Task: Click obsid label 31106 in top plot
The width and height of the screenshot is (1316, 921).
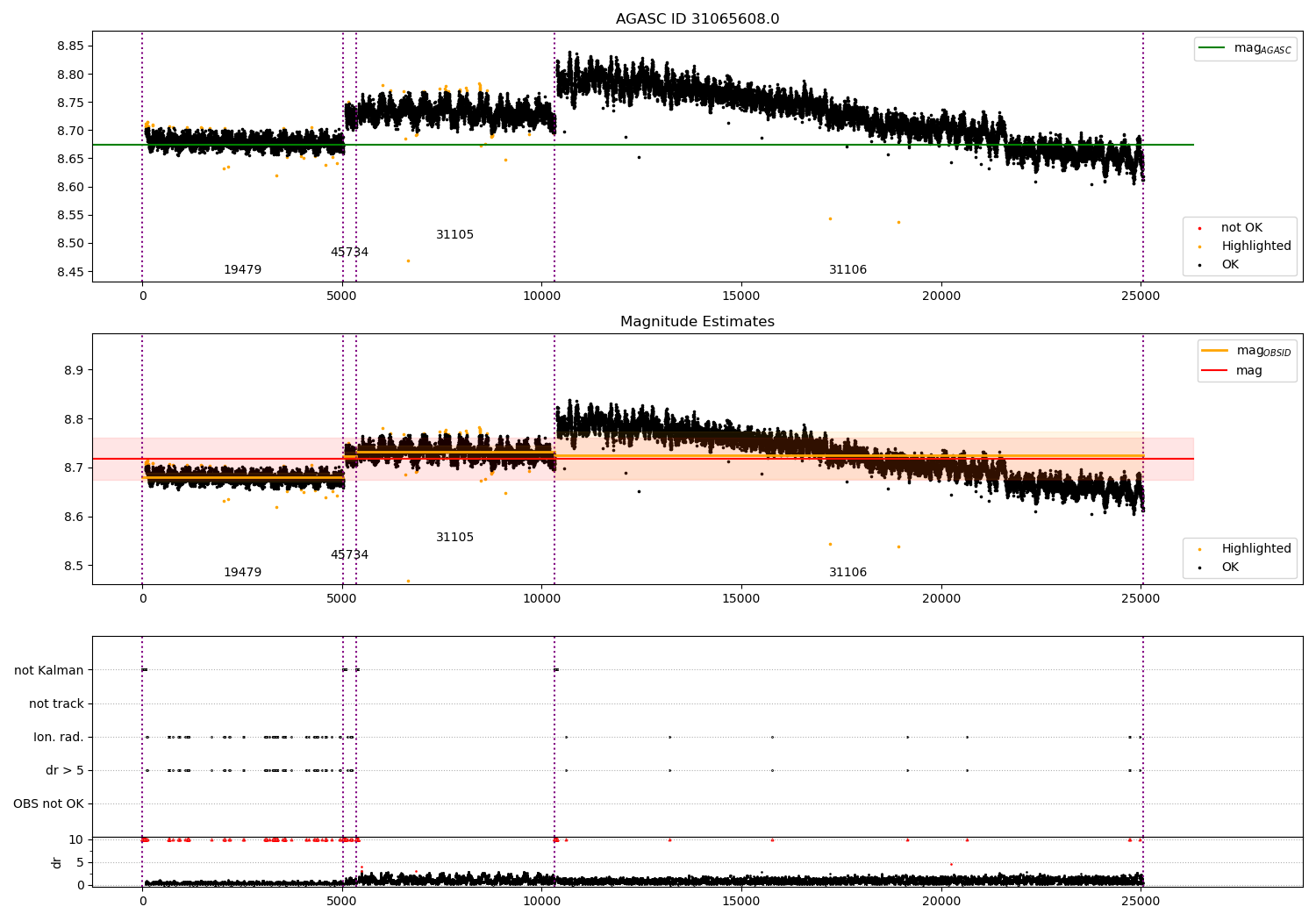Action: point(848,270)
